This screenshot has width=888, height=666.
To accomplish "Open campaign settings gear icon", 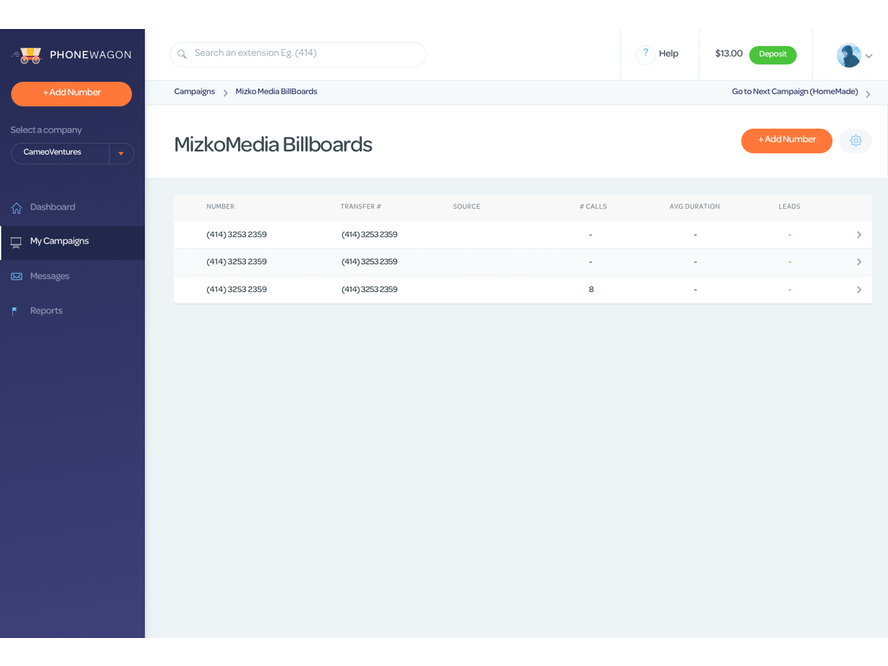I will click(x=855, y=140).
